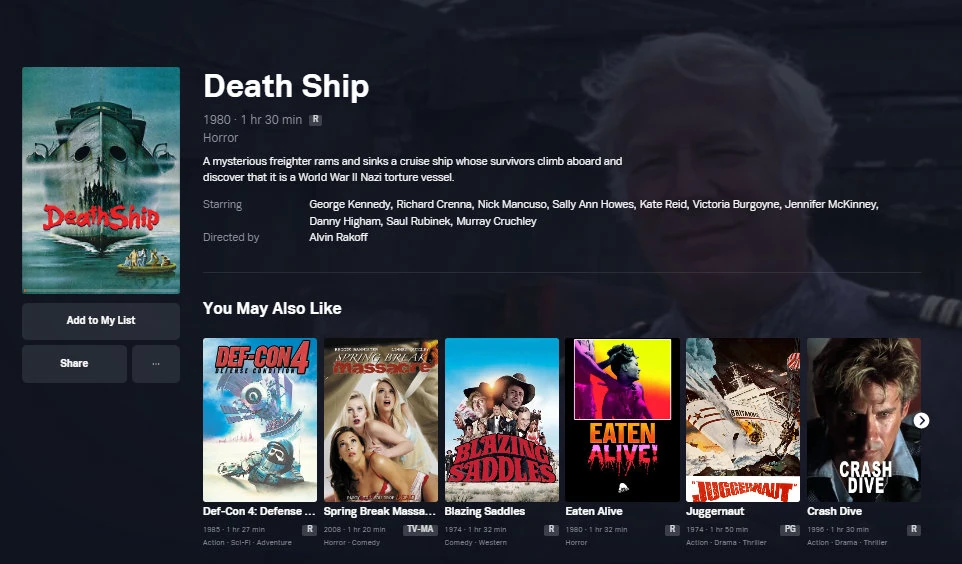Click the TV-MA badge under Spring Break
The width and height of the screenshot is (962, 564).
[420, 529]
